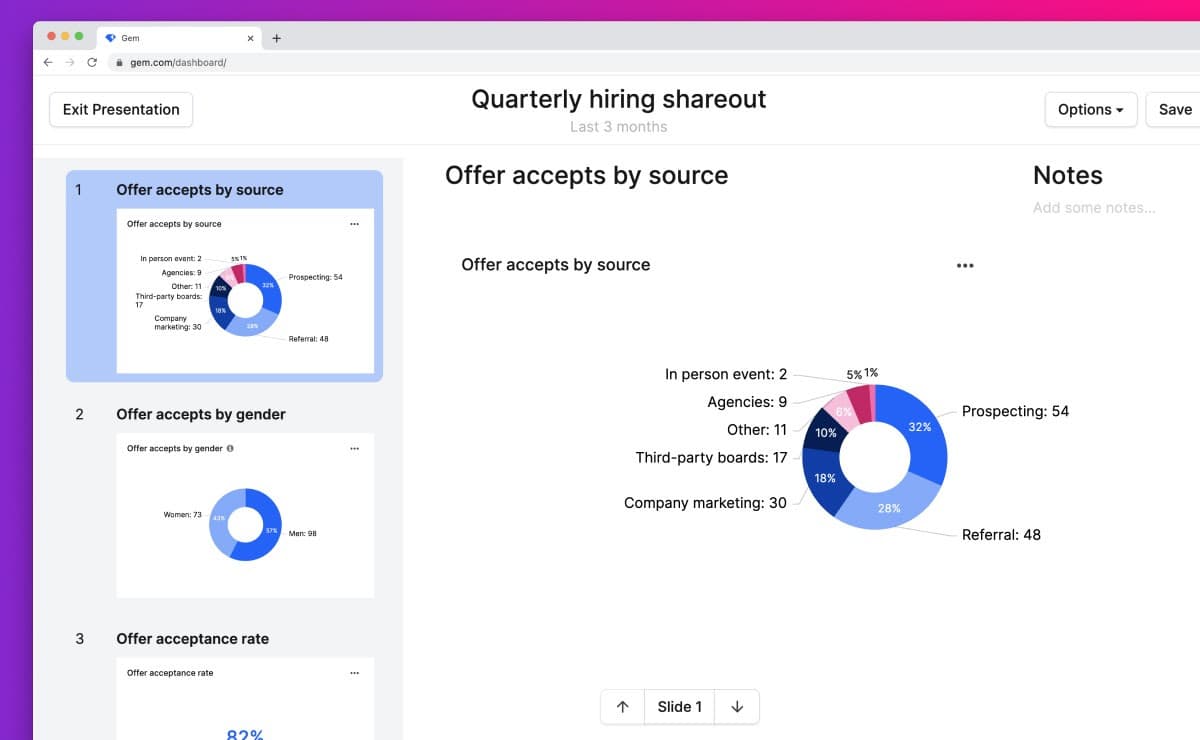
Task: Go to previous slide with up arrow
Action: pyautogui.click(x=622, y=707)
